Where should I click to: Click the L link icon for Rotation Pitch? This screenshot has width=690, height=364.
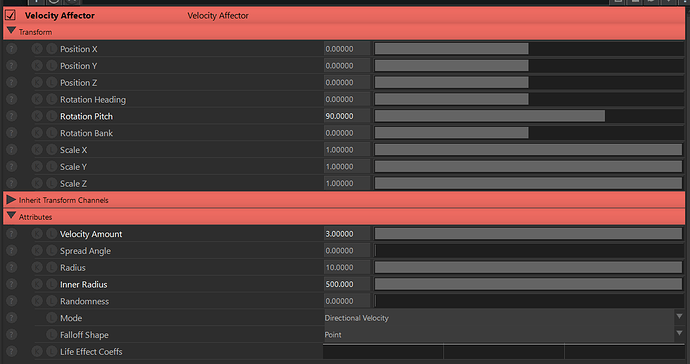click(x=51, y=116)
